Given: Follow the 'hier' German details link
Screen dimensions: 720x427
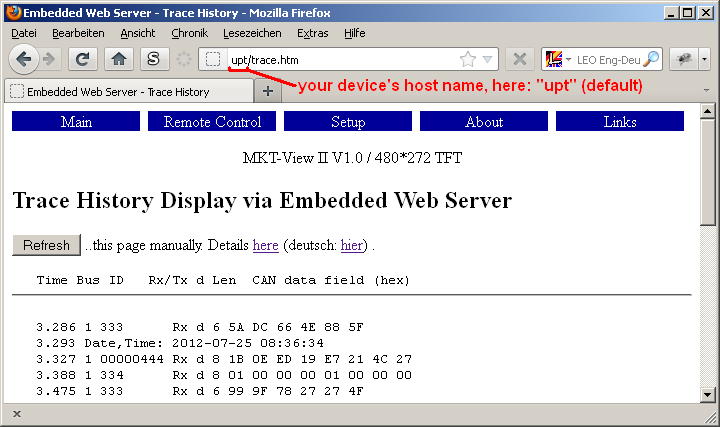Looking at the screenshot, I should 352,245.
